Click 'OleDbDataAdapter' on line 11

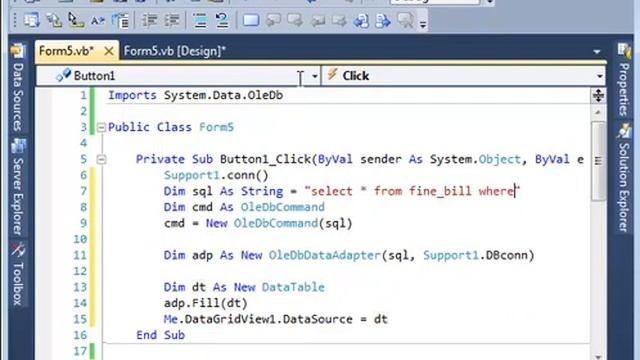(324, 256)
